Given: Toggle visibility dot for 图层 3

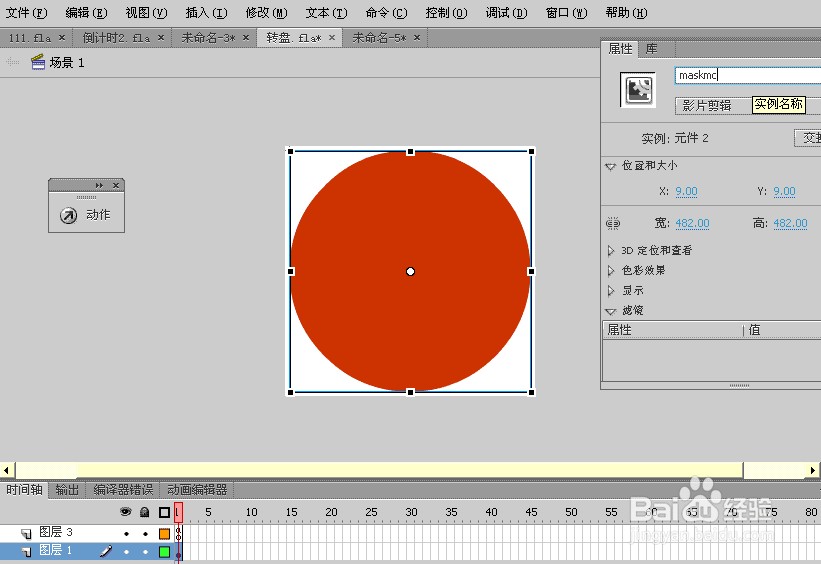Looking at the screenshot, I should pyautogui.click(x=126, y=534).
